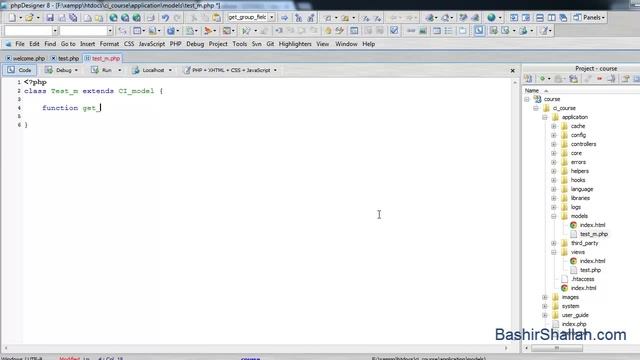
Task: Click the Paste clipboard icon
Action: click(x=216, y=18)
